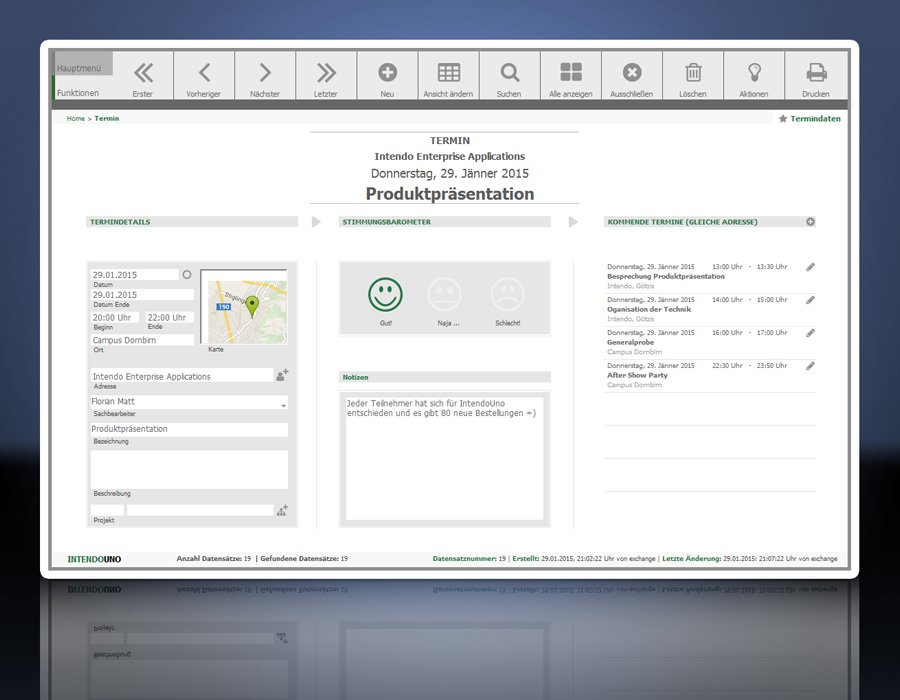
Task: Select the Gut! happy smiley
Action: point(385,294)
